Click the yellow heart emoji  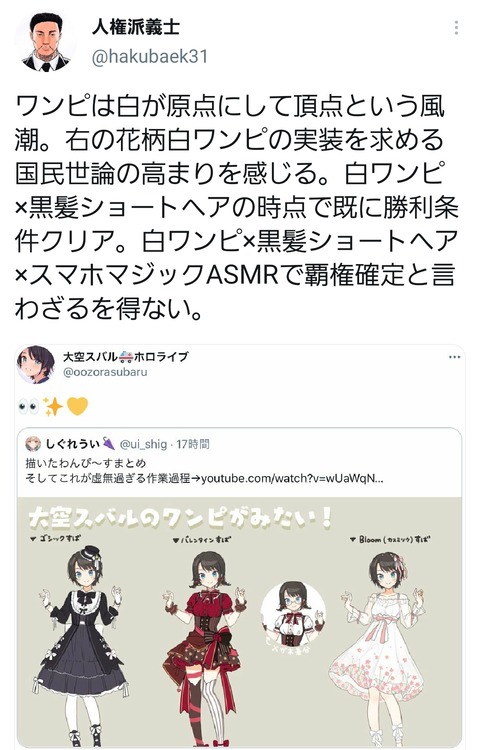tap(77, 407)
